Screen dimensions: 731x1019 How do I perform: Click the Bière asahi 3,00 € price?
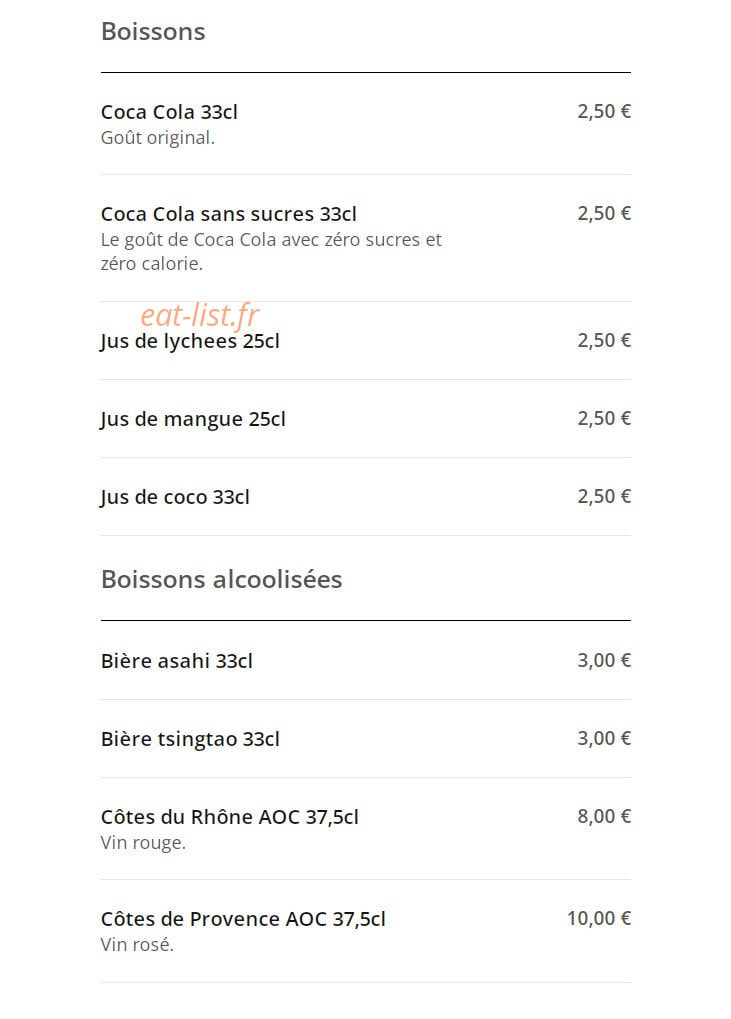pyautogui.click(x=604, y=660)
